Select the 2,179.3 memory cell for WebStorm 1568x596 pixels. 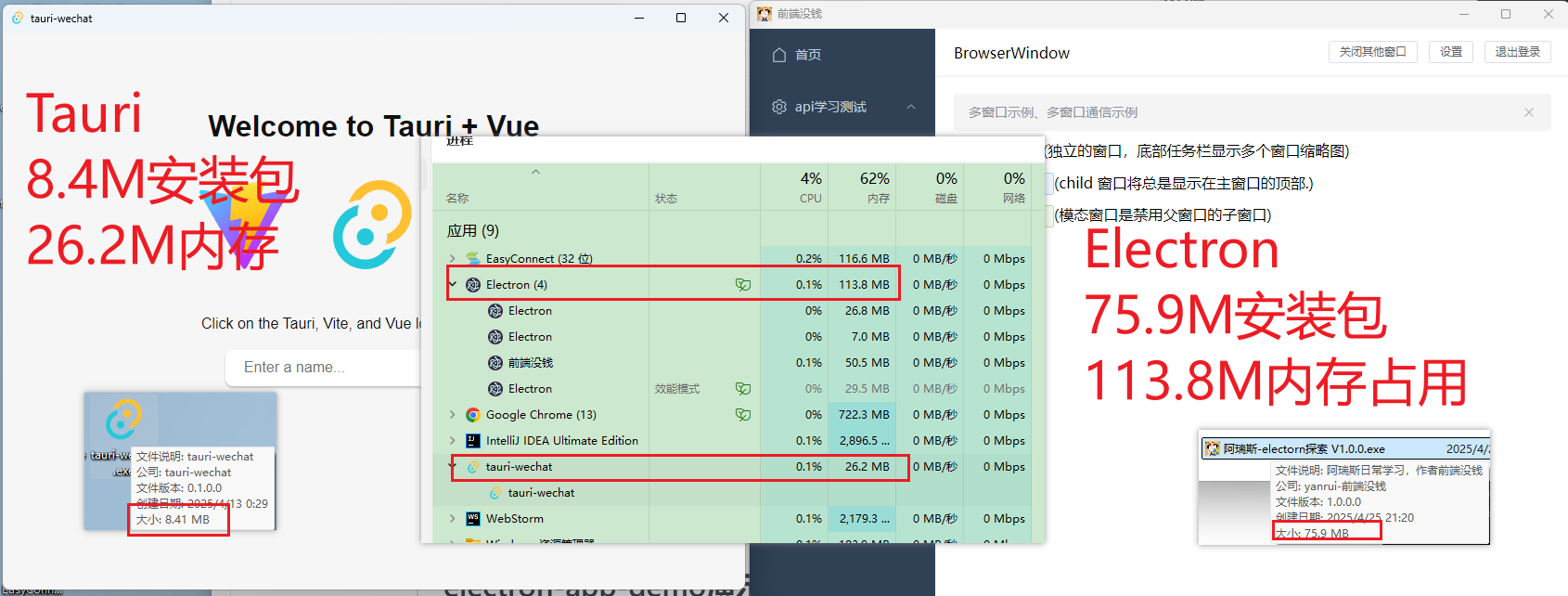[864, 519]
